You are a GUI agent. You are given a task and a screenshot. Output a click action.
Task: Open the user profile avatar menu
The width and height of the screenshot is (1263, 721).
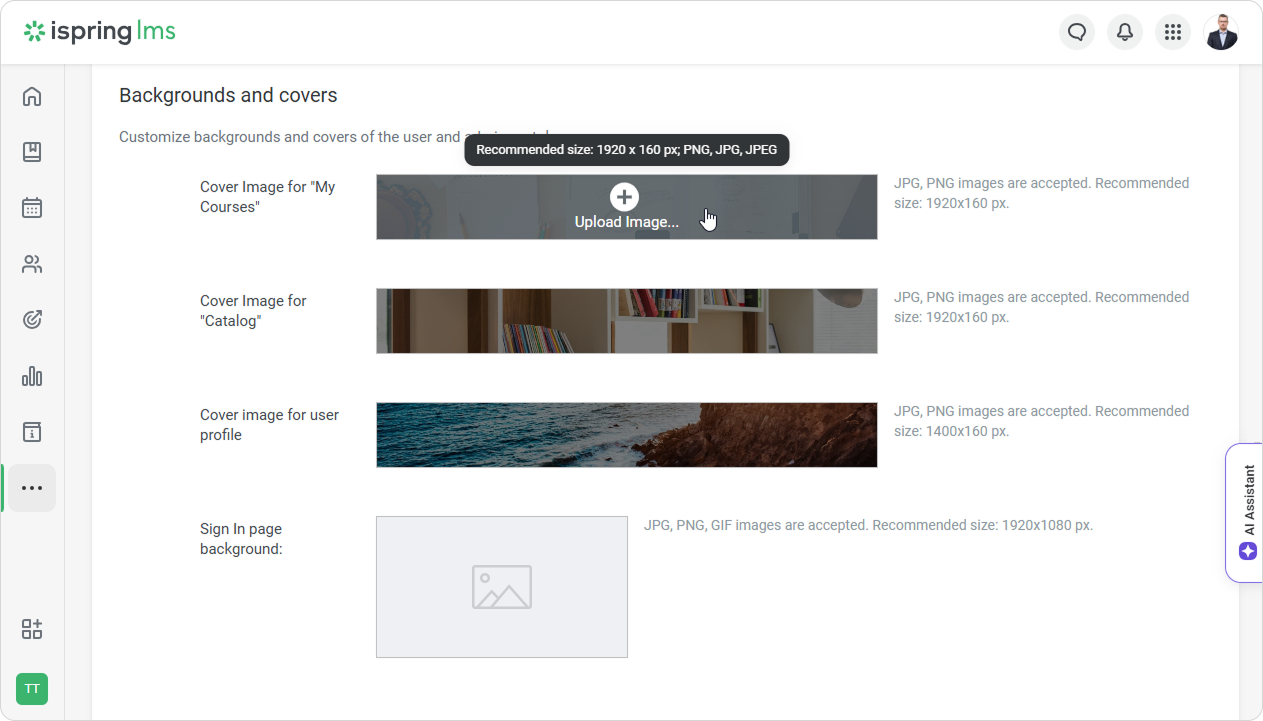[1221, 32]
